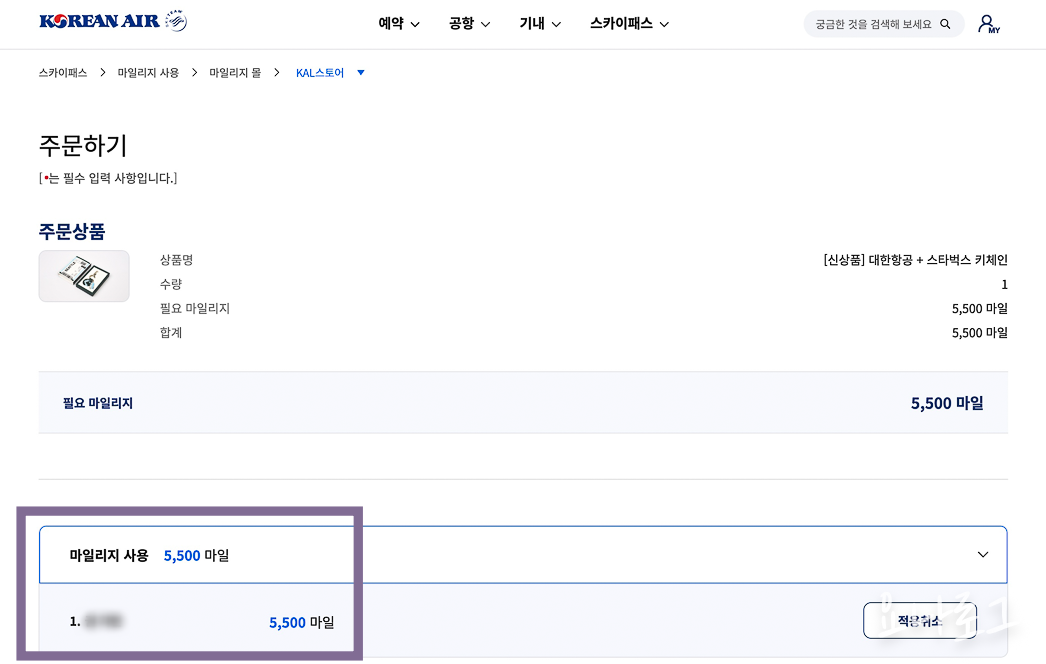Open KAL스토어 breadcrumb link

pos(320,73)
